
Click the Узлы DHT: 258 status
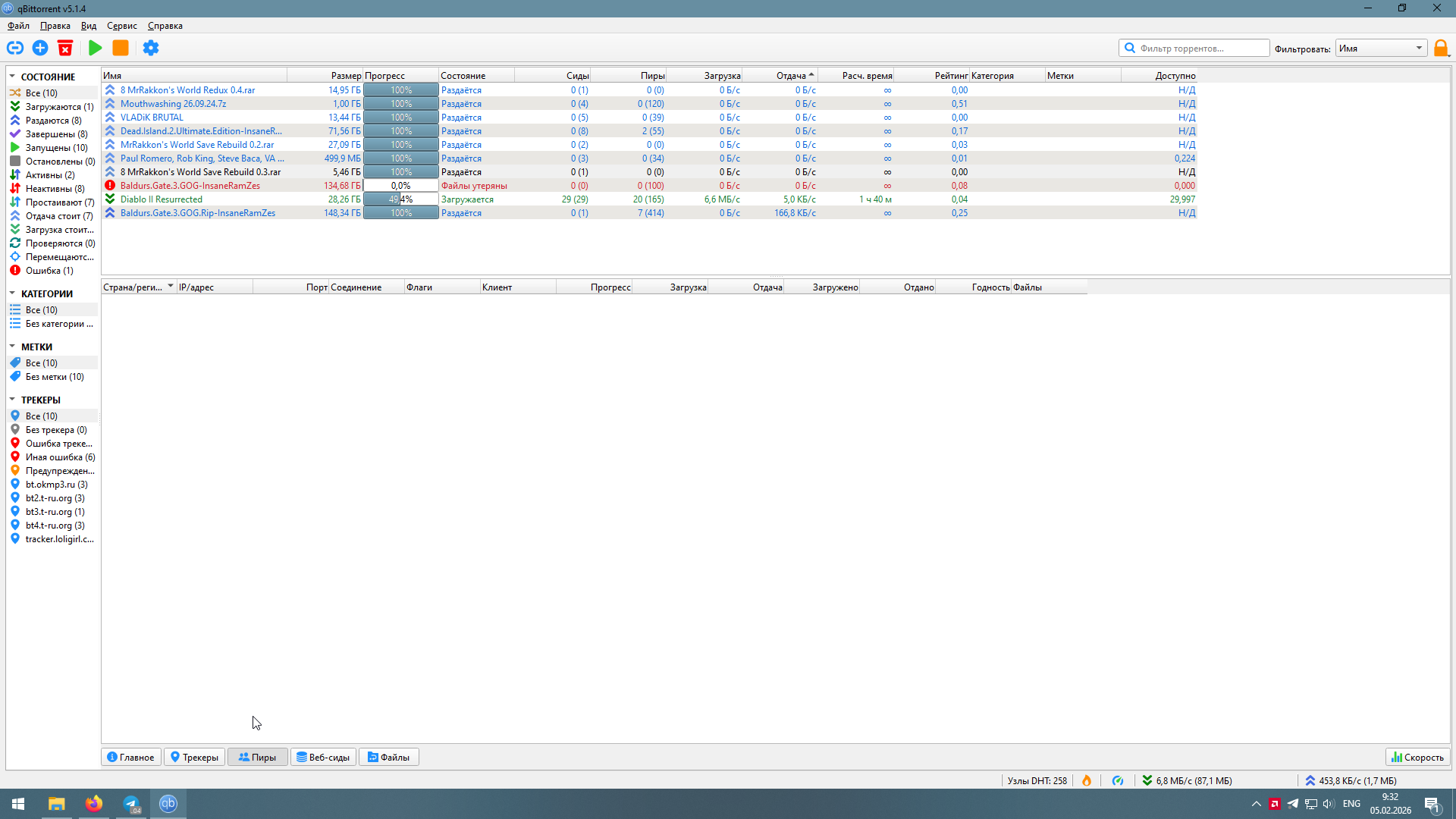(1037, 780)
